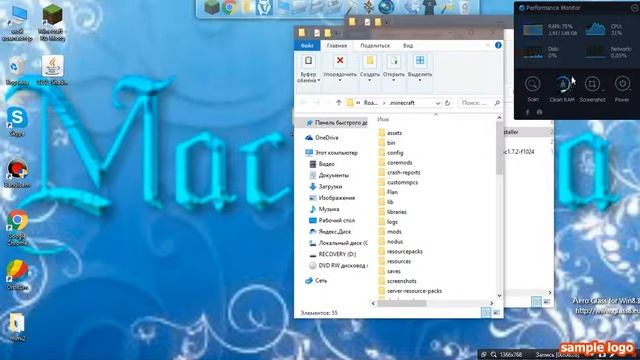
Task: Expand the Упорядочить dropdown arrow
Action: (x=340, y=80)
